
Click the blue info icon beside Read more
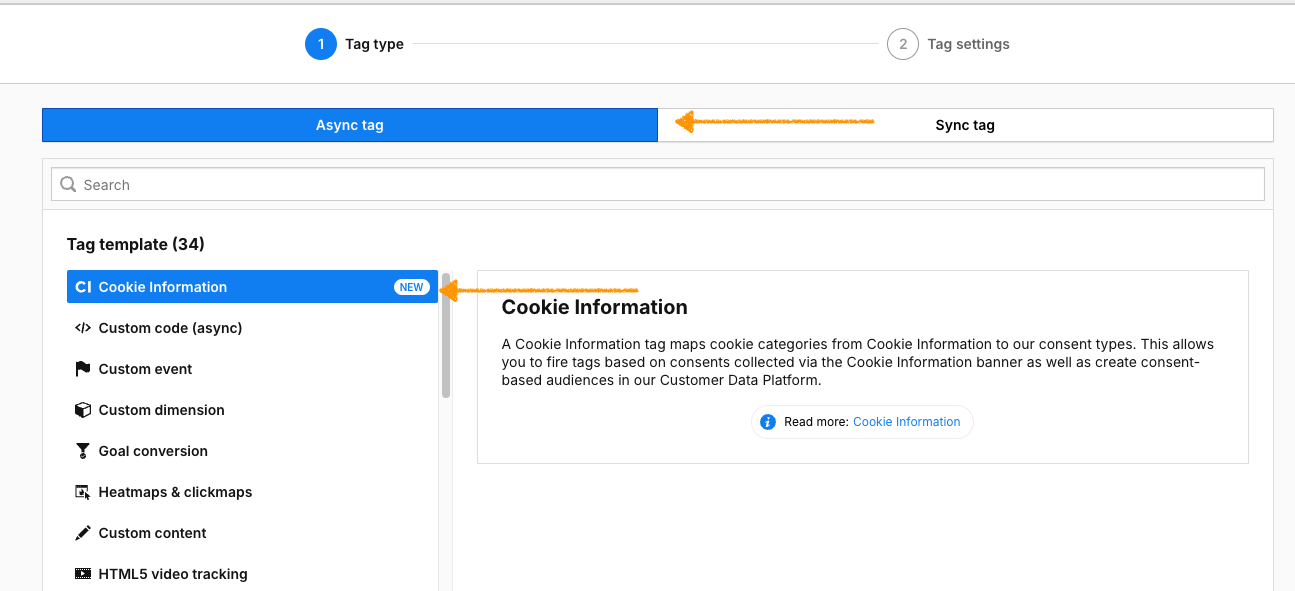pos(767,421)
